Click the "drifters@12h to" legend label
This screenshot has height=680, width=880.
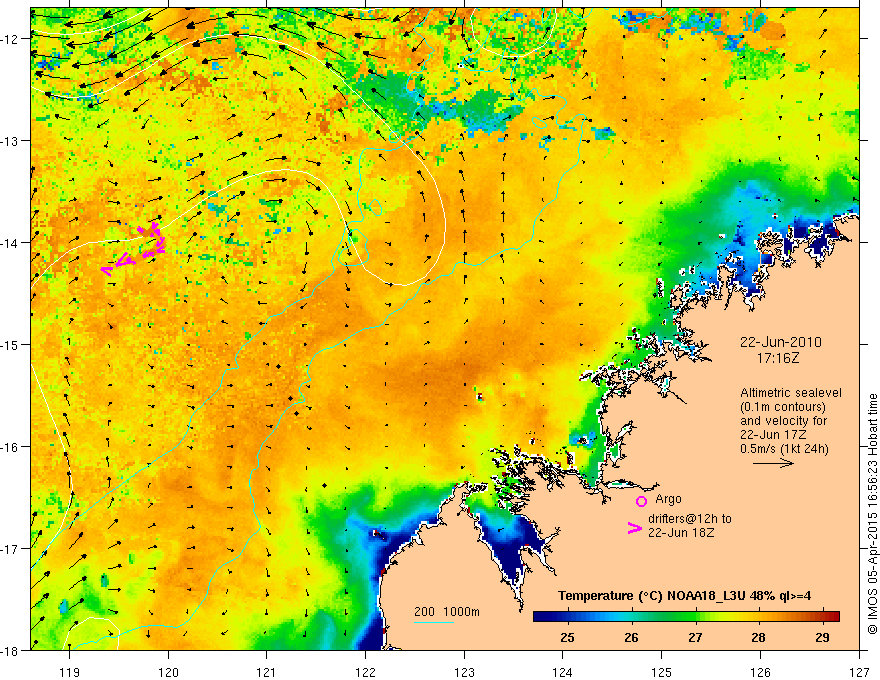(690, 519)
